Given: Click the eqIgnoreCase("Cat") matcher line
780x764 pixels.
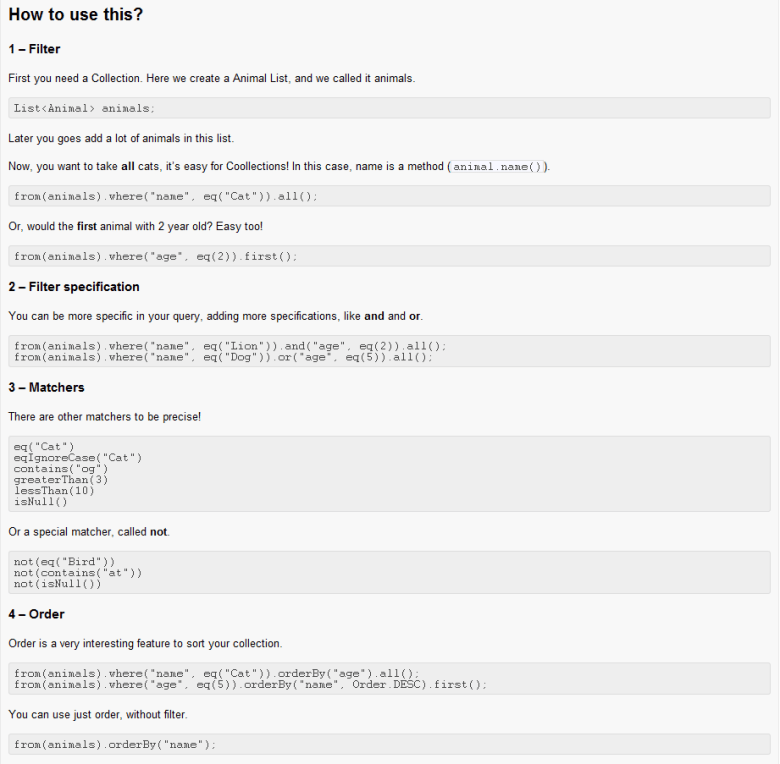Looking at the screenshot, I should [x=78, y=457].
